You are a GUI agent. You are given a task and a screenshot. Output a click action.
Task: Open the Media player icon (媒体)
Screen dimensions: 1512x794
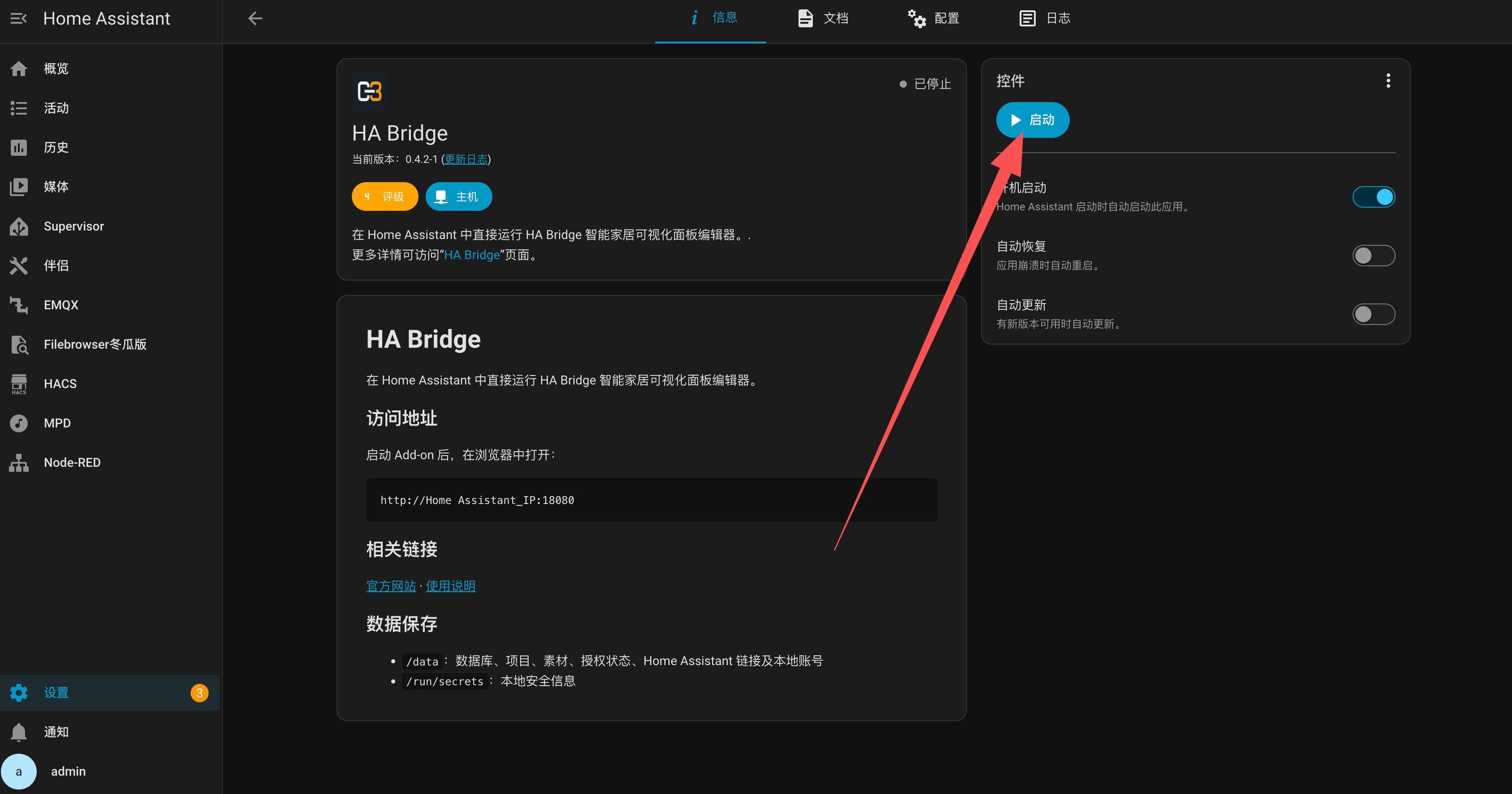click(19, 187)
